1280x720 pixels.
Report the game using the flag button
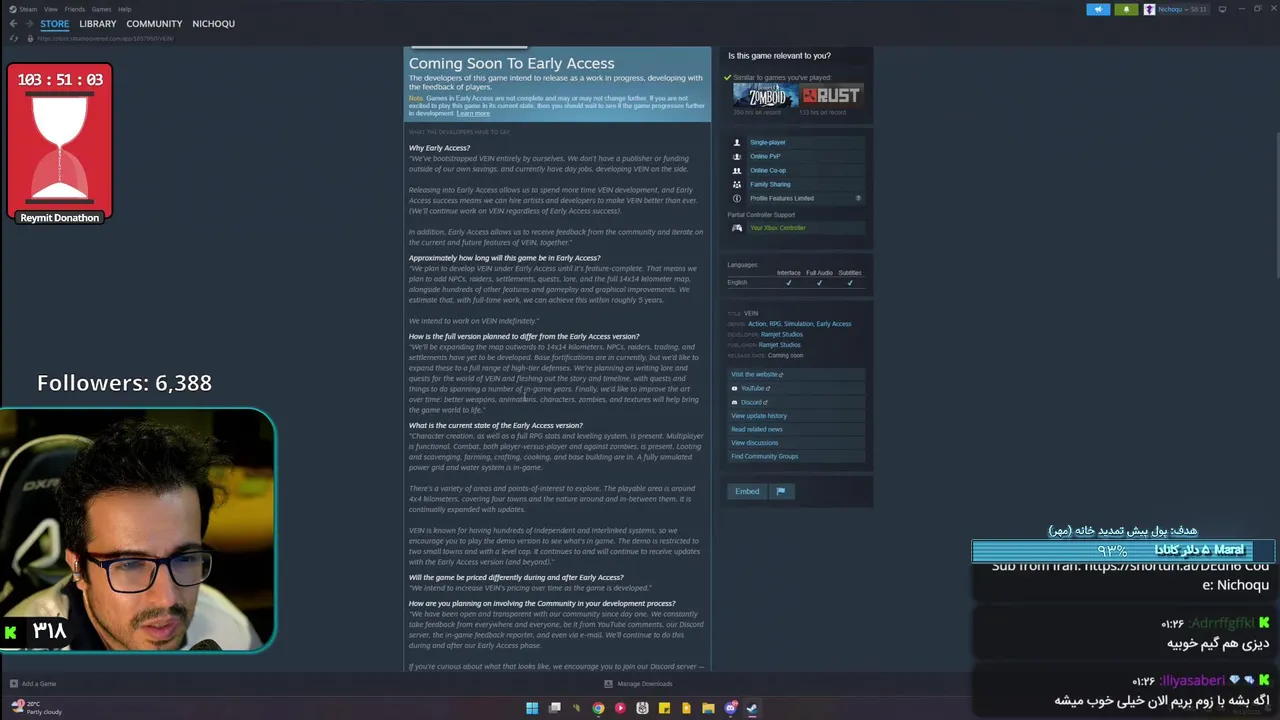pyautogui.click(x=781, y=491)
